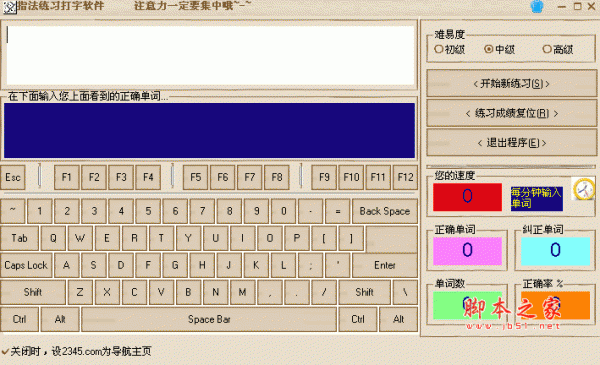
Task: Click the forward slash / key
Action: (324, 292)
